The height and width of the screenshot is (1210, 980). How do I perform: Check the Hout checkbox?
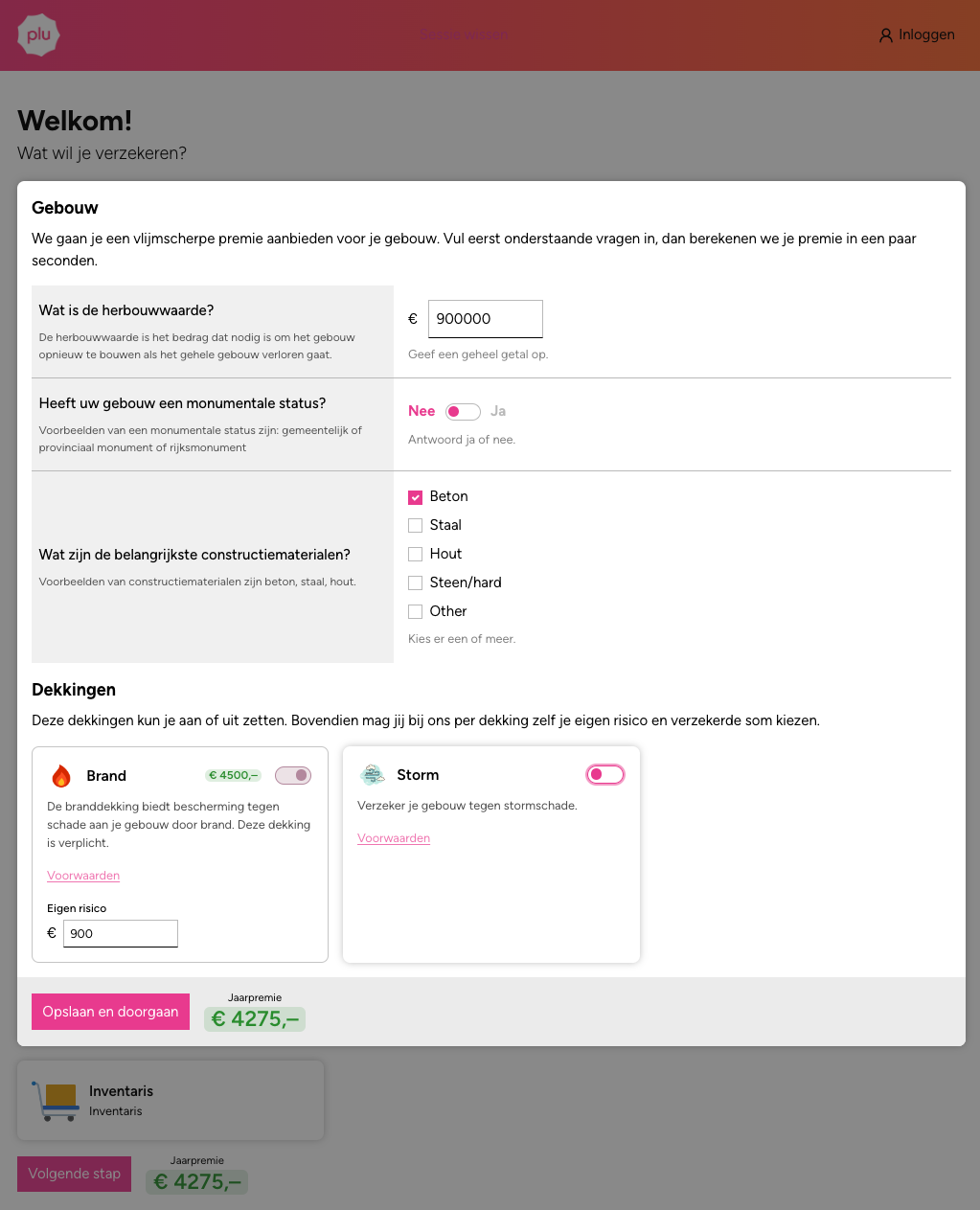click(416, 555)
